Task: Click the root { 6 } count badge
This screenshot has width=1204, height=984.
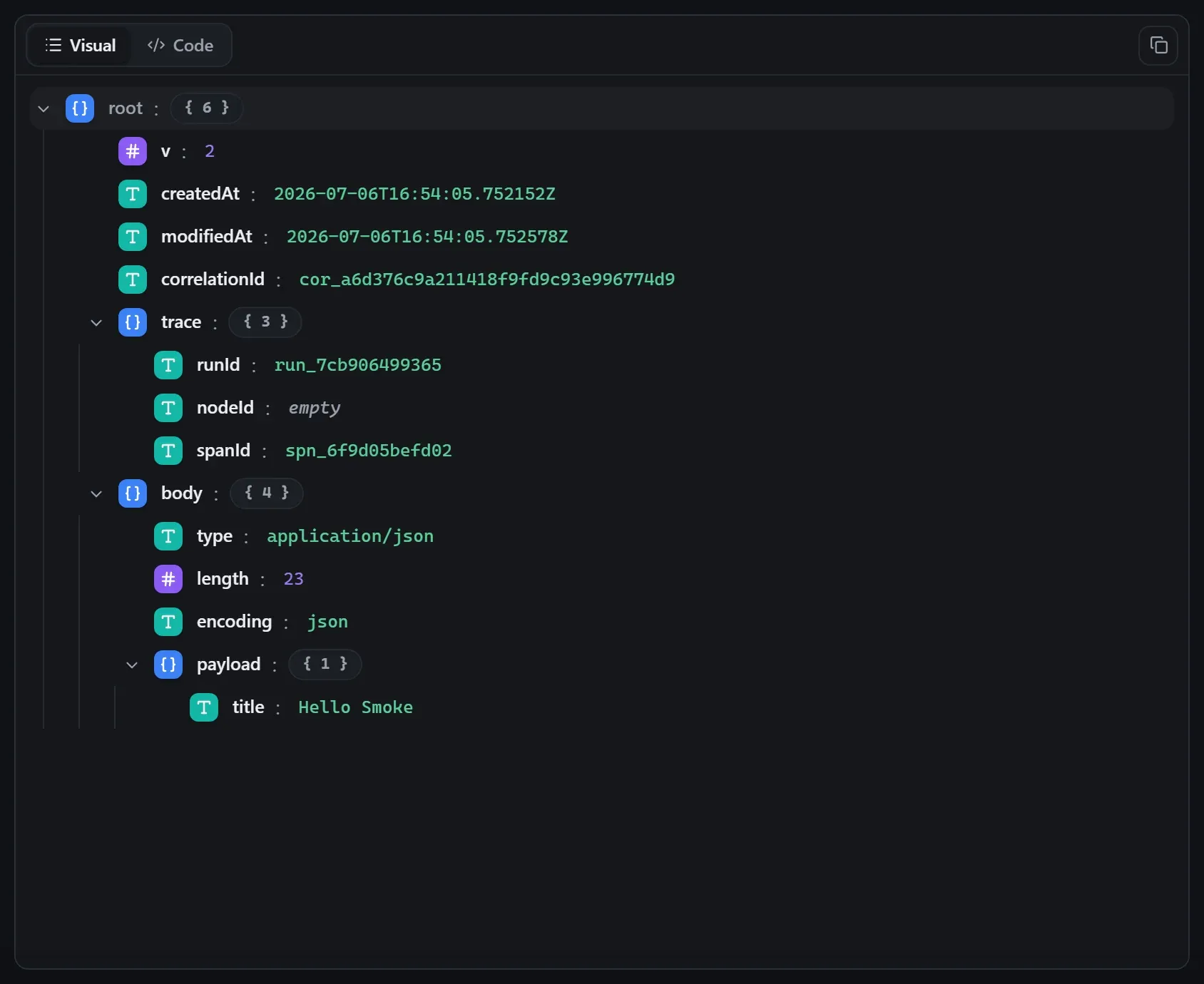Action: [207, 108]
